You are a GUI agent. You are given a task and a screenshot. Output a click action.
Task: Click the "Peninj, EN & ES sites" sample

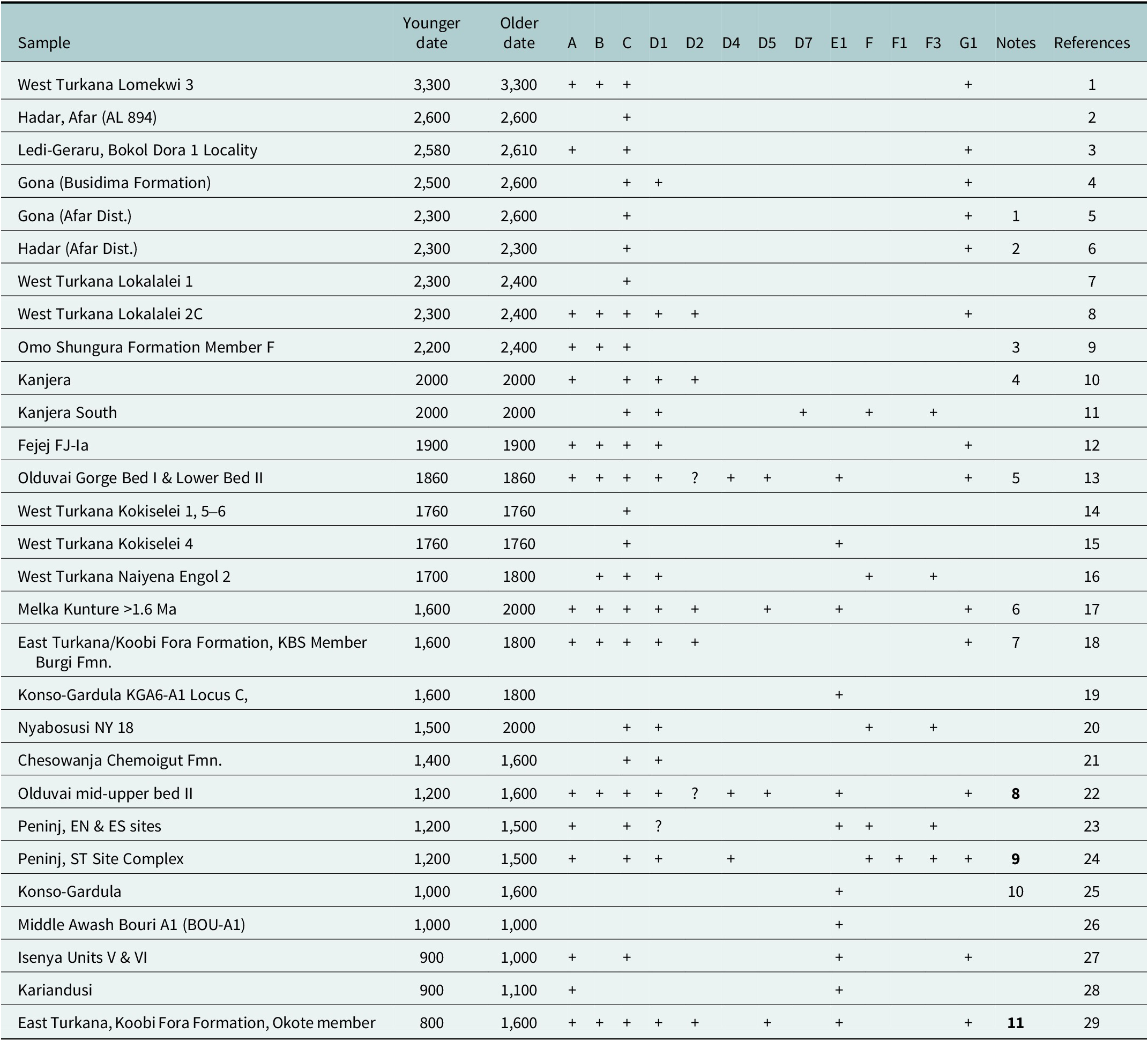(90, 827)
